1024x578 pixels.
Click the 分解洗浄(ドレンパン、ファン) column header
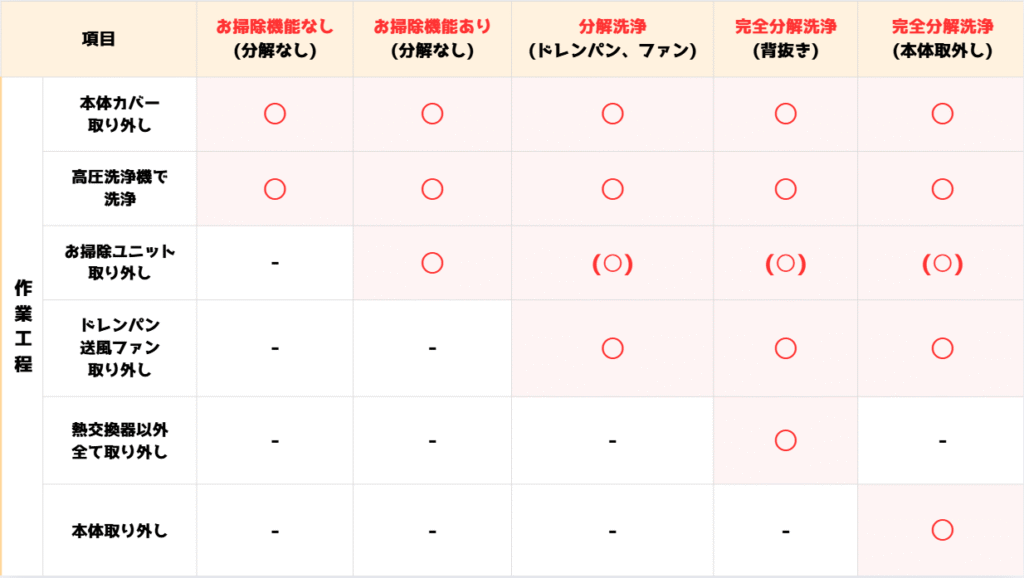click(612, 39)
